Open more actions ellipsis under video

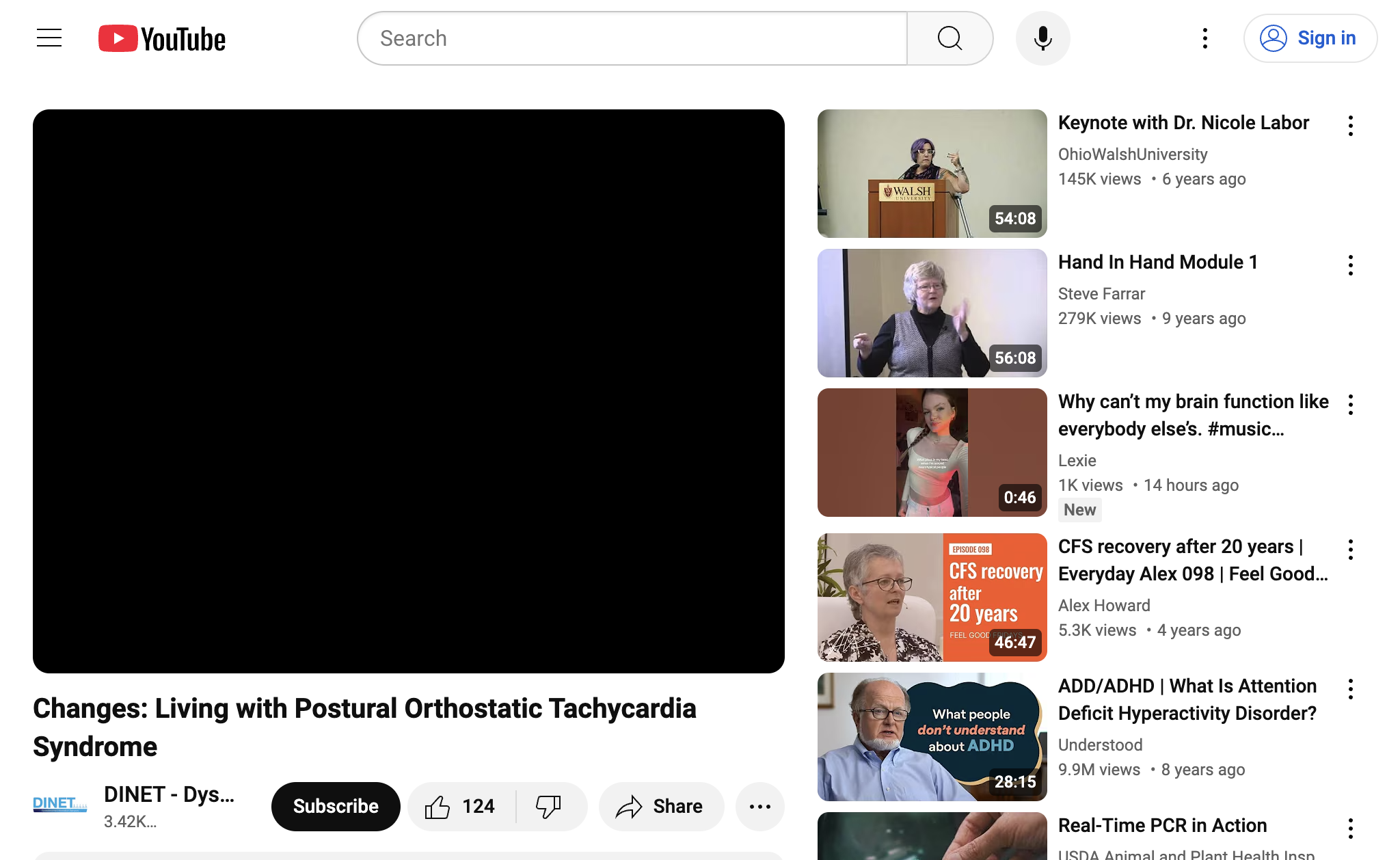759,807
